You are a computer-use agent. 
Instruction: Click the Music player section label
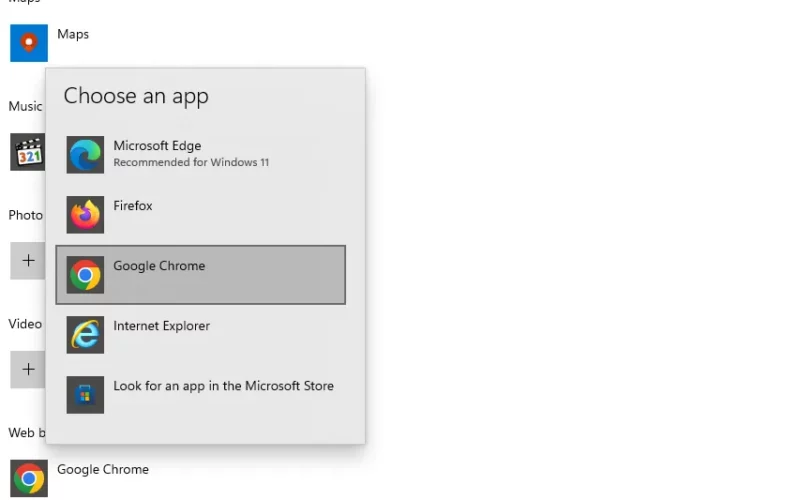(26, 106)
